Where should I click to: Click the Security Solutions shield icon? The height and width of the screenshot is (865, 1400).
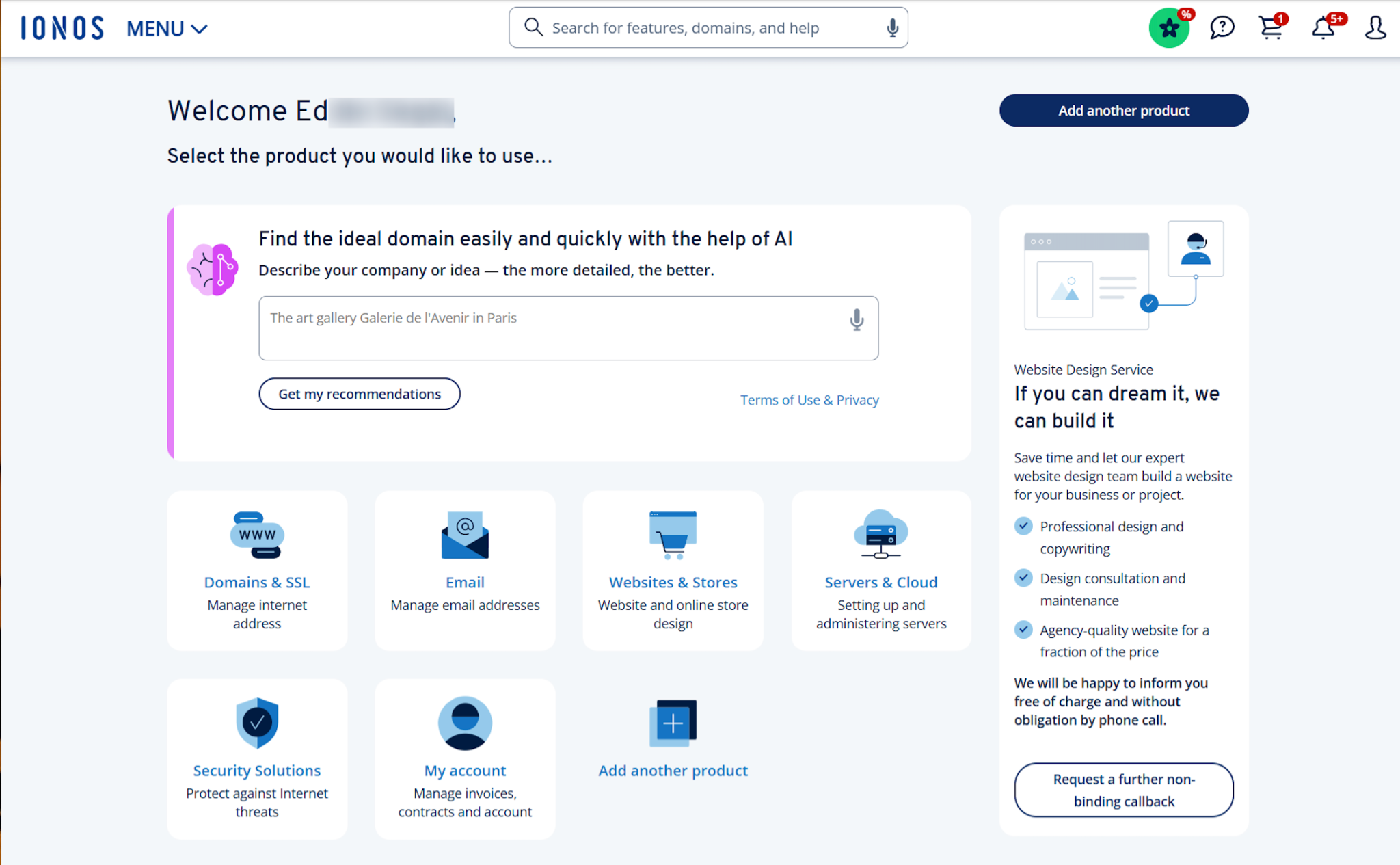coord(257,723)
